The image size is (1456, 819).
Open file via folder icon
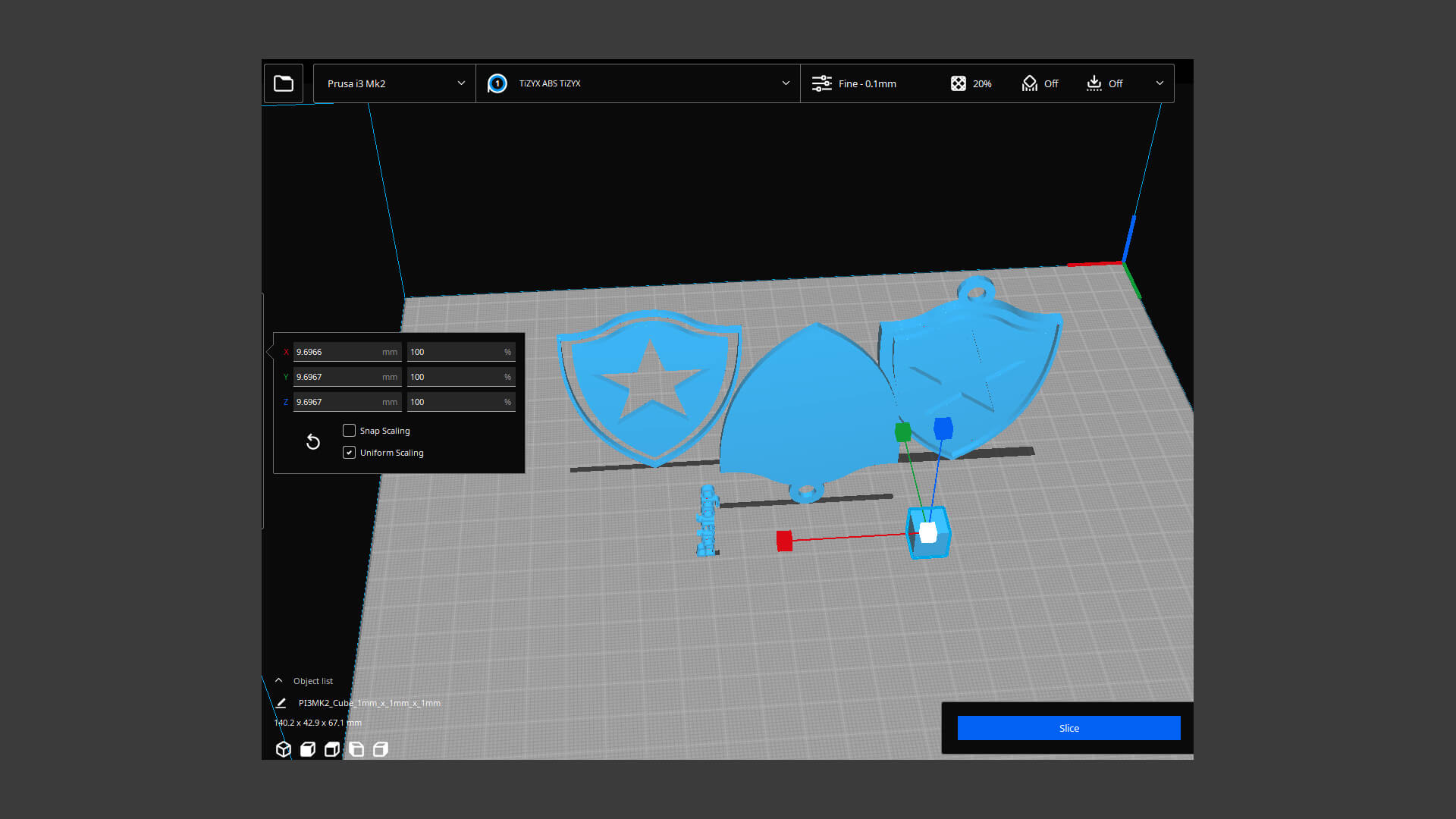click(x=284, y=83)
